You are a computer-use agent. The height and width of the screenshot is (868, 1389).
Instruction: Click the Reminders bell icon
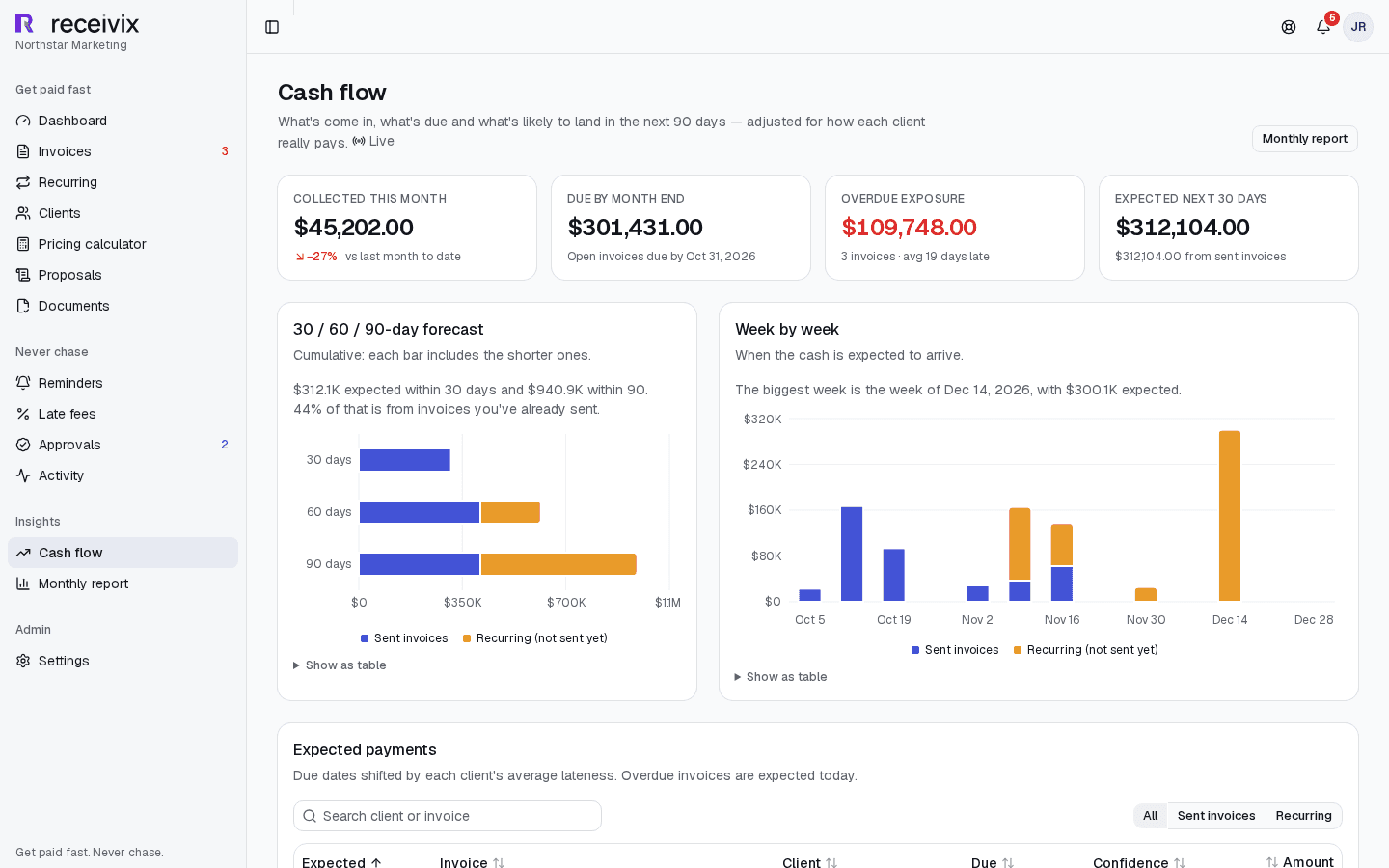pyautogui.click(x=23, y=383)
